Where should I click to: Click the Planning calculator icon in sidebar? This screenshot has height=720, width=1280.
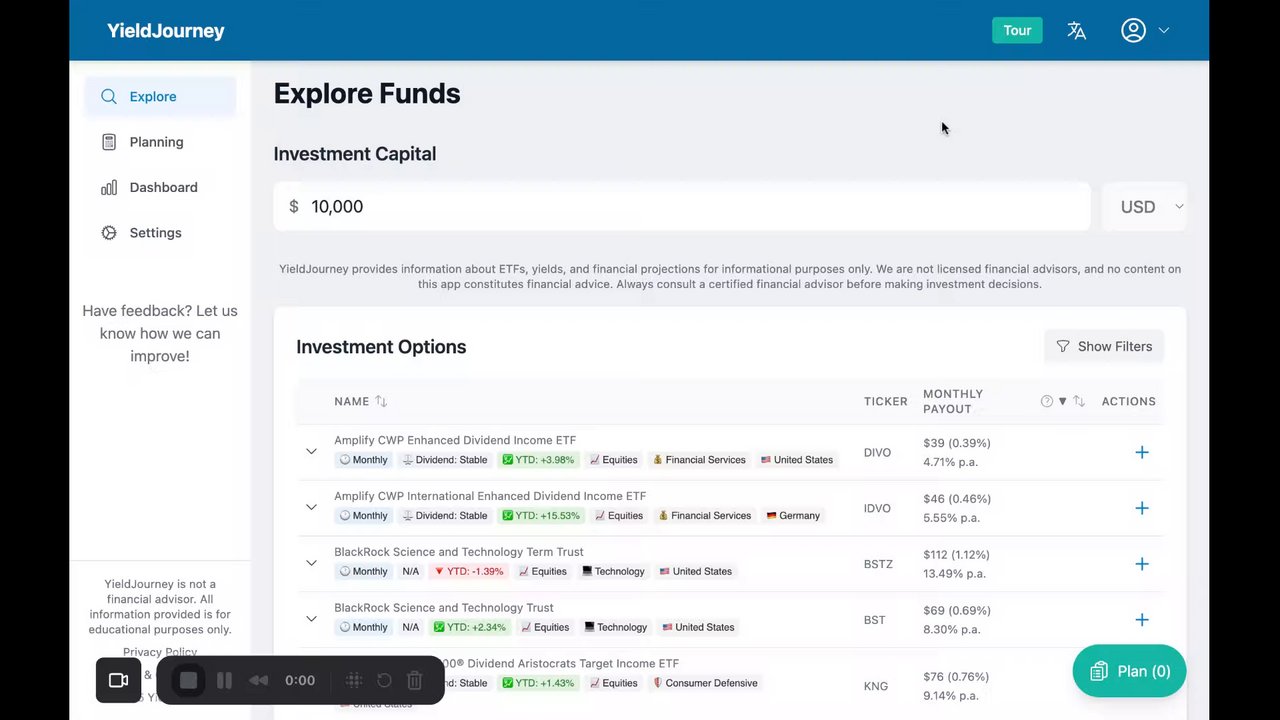109,142
